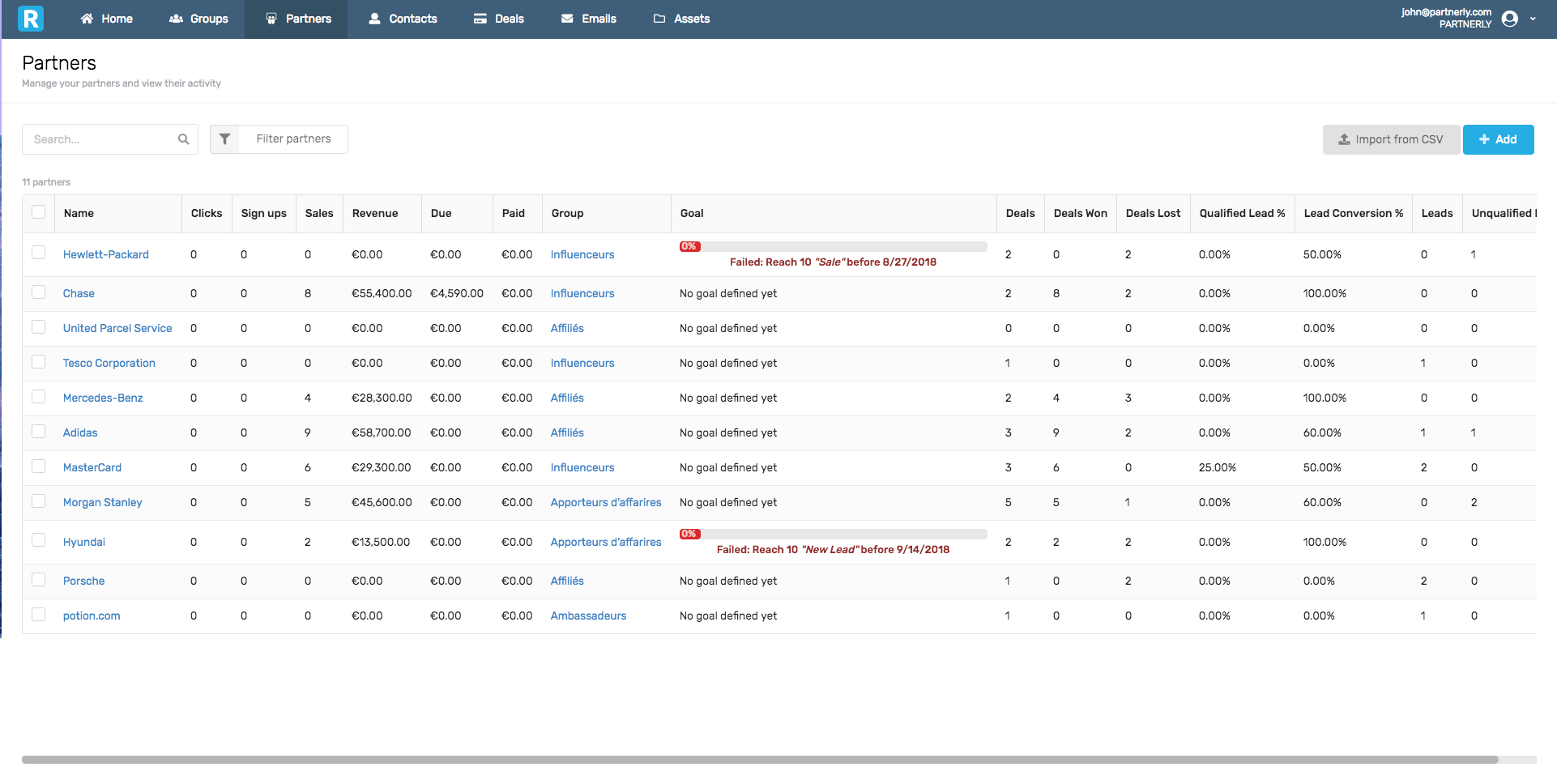Click the Assets folder icon

pos(659,19)
